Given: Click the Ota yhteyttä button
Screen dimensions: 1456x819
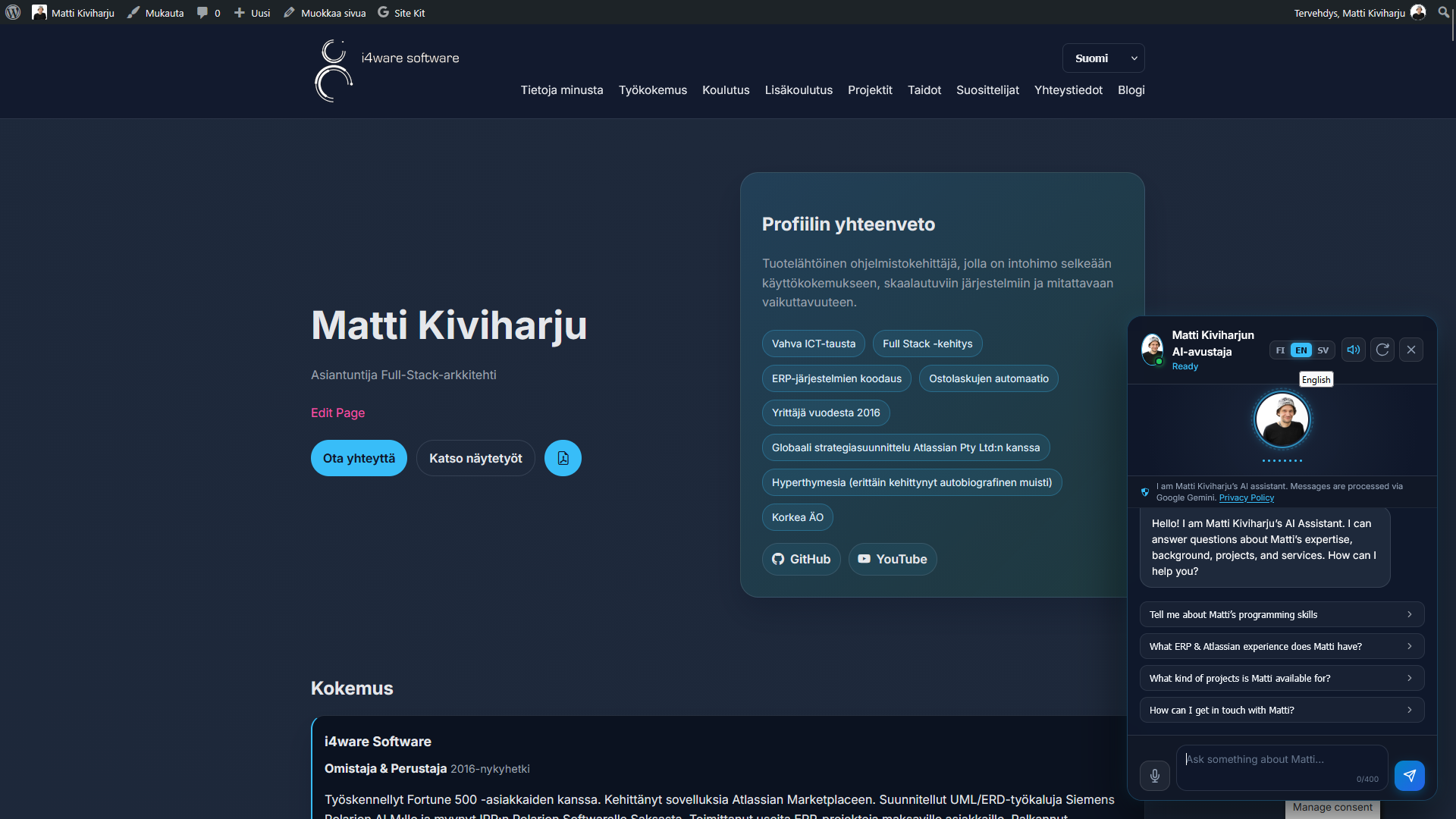Looking at the screenshot, I should [359, 458].
